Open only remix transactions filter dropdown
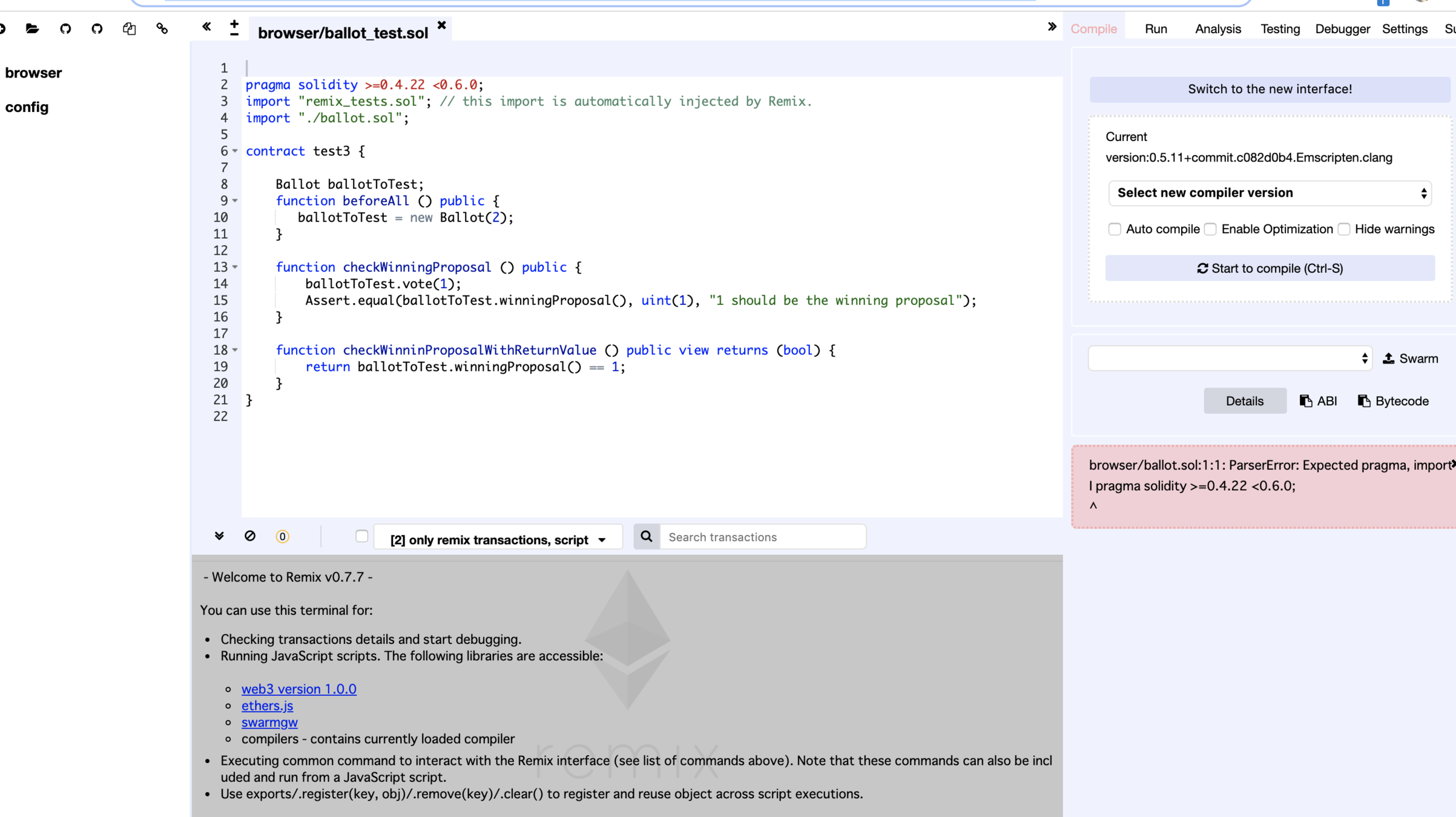1456x817 pixels. (498, 539)
